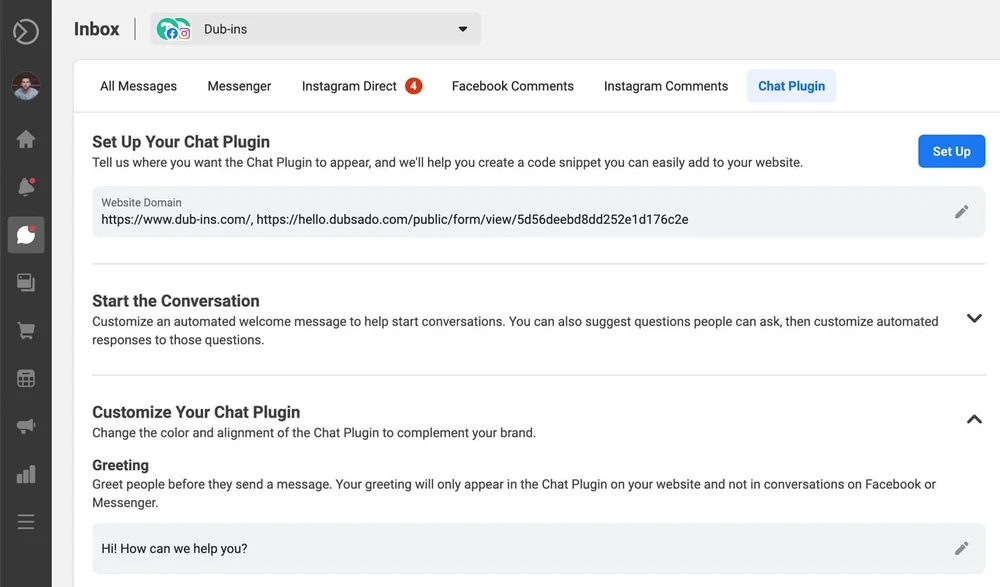
Task: Open the notifications bell icon
Action: pos(26,186)
